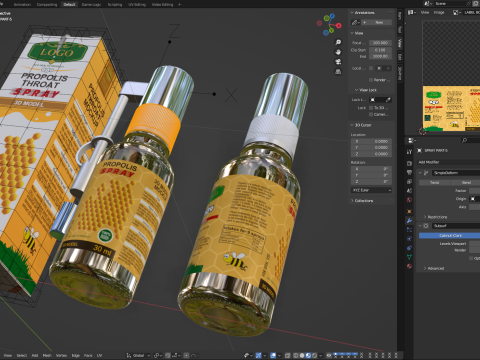Screen dimensions: 480x360
Task: Expand the Collections panel
Action: coord(352,201)
